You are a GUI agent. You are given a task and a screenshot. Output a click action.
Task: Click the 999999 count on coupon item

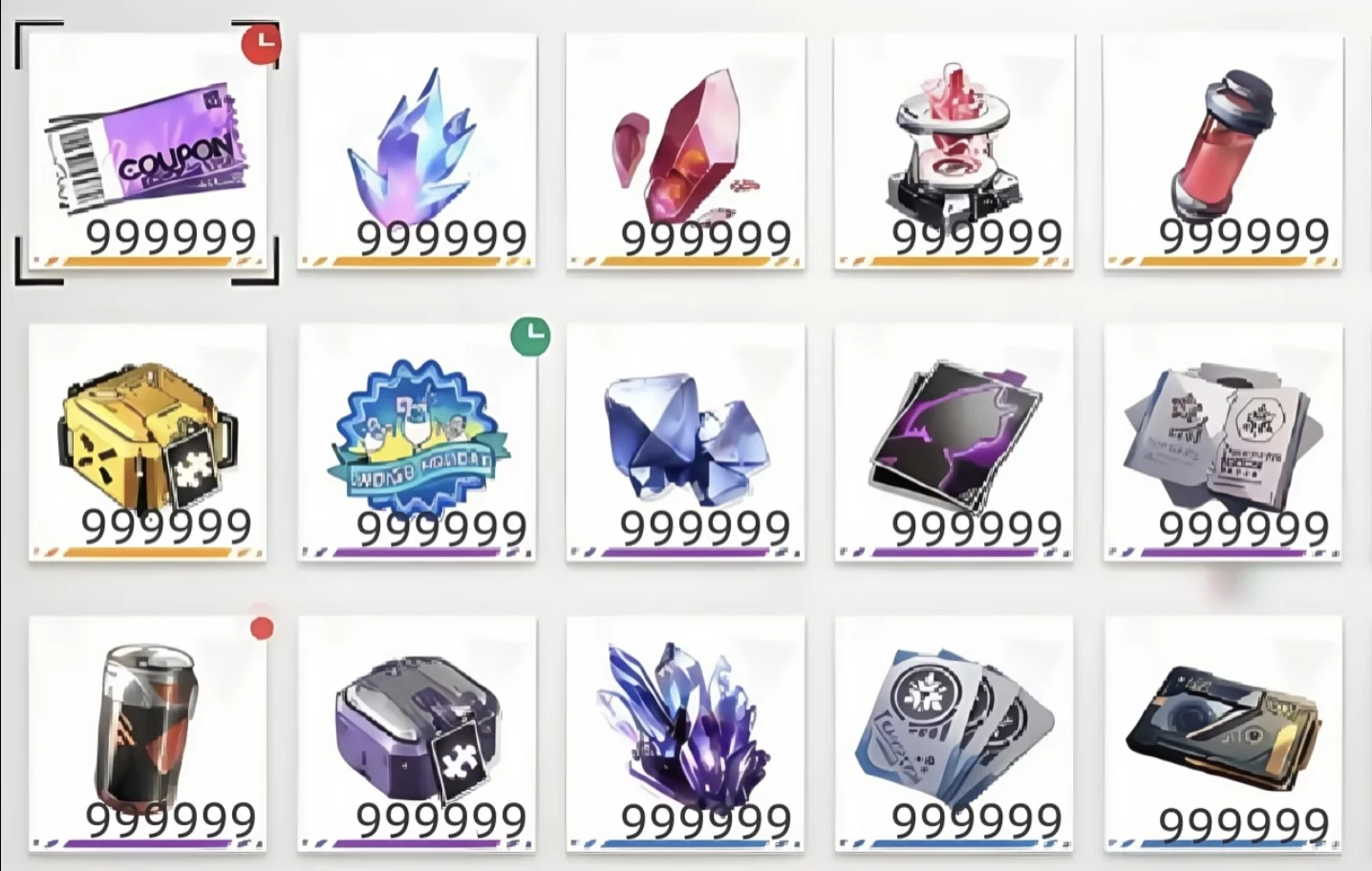pos(172,235)
